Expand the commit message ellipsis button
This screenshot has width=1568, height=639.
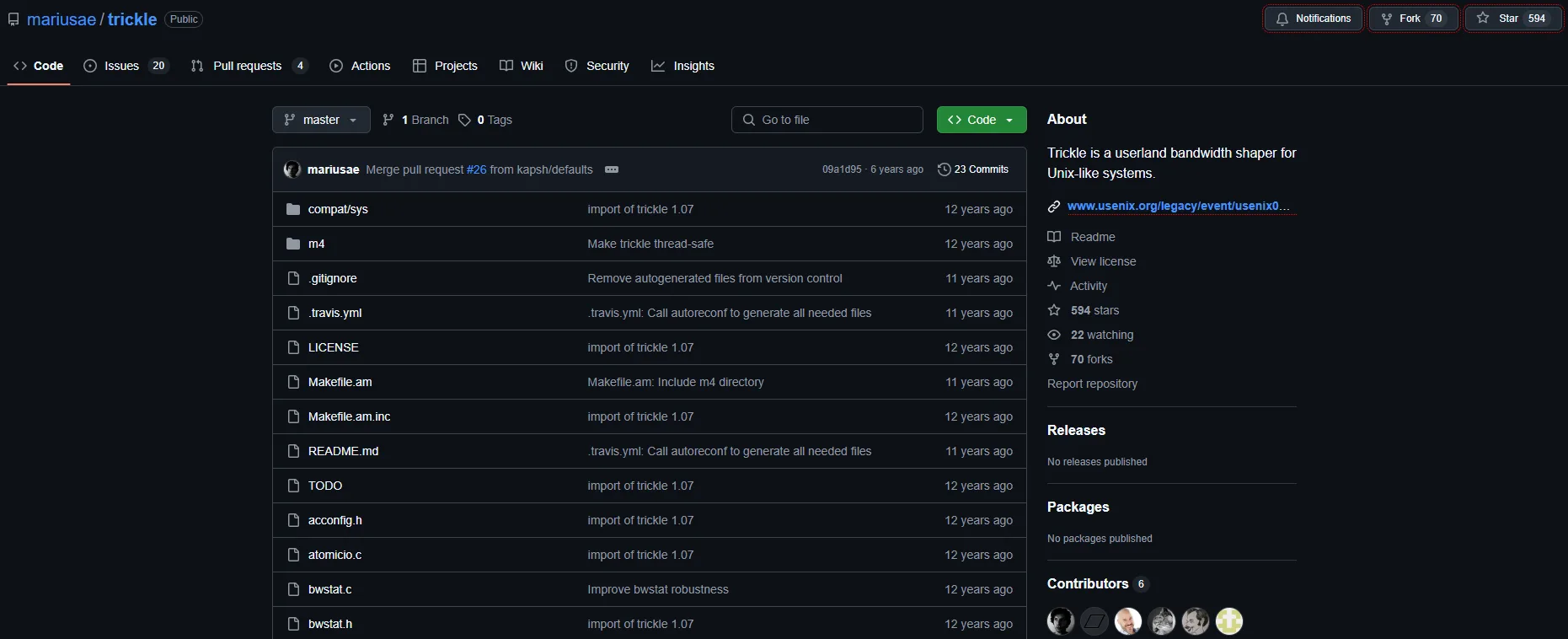click(x=612, y=169)
